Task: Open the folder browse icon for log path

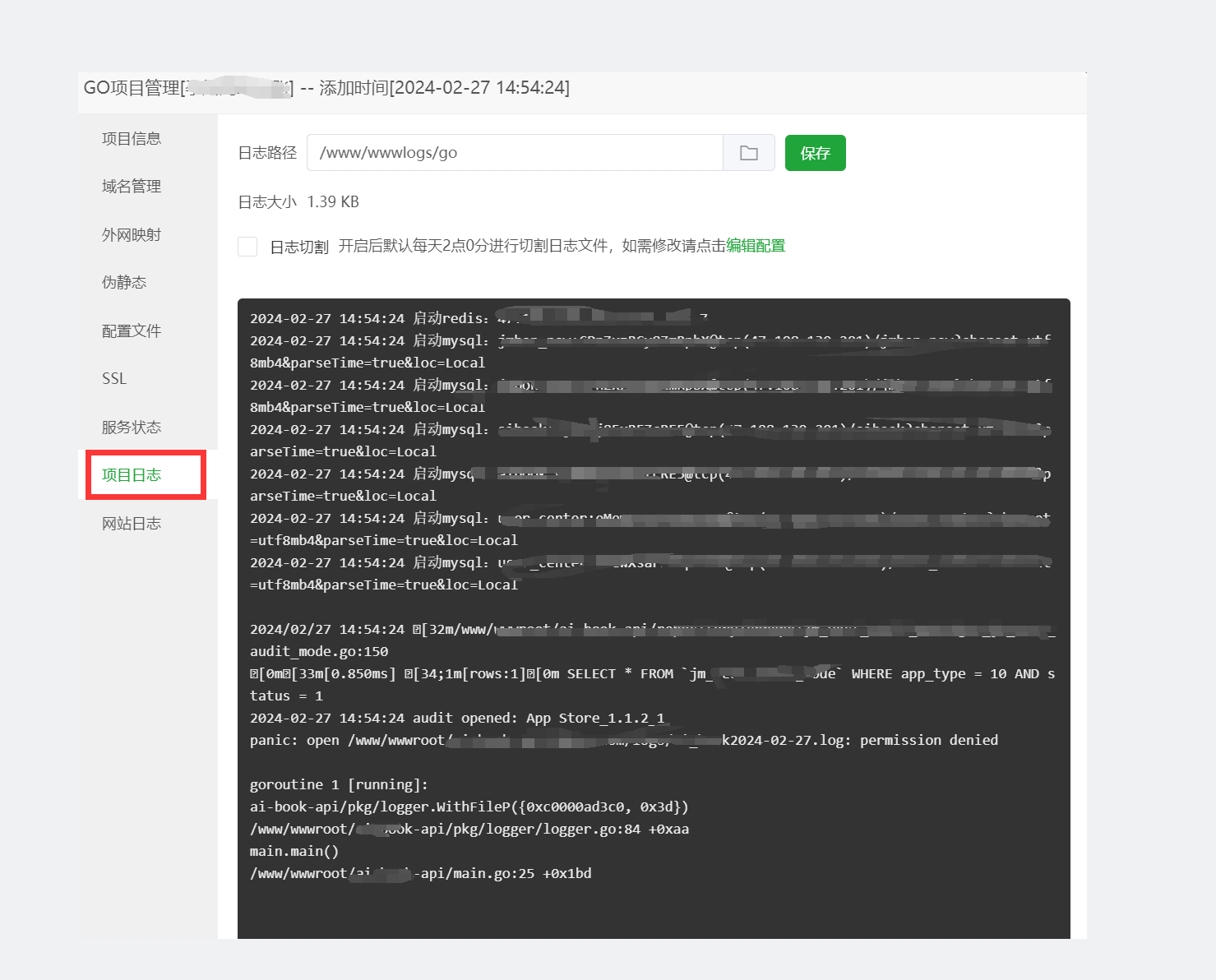Action: [748, 153]
